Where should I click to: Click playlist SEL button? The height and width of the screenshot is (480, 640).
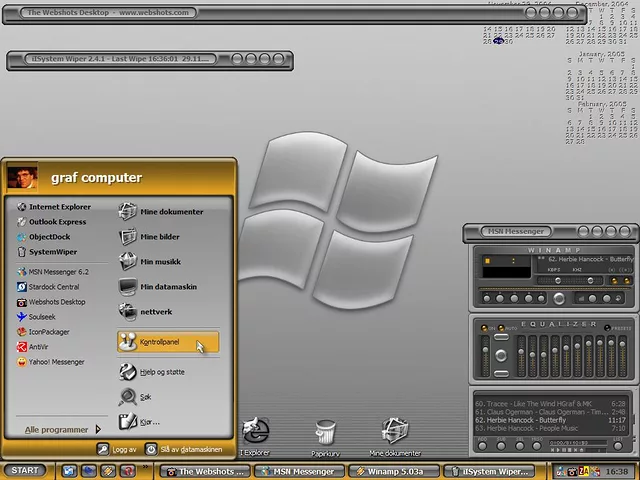(520, 446)
